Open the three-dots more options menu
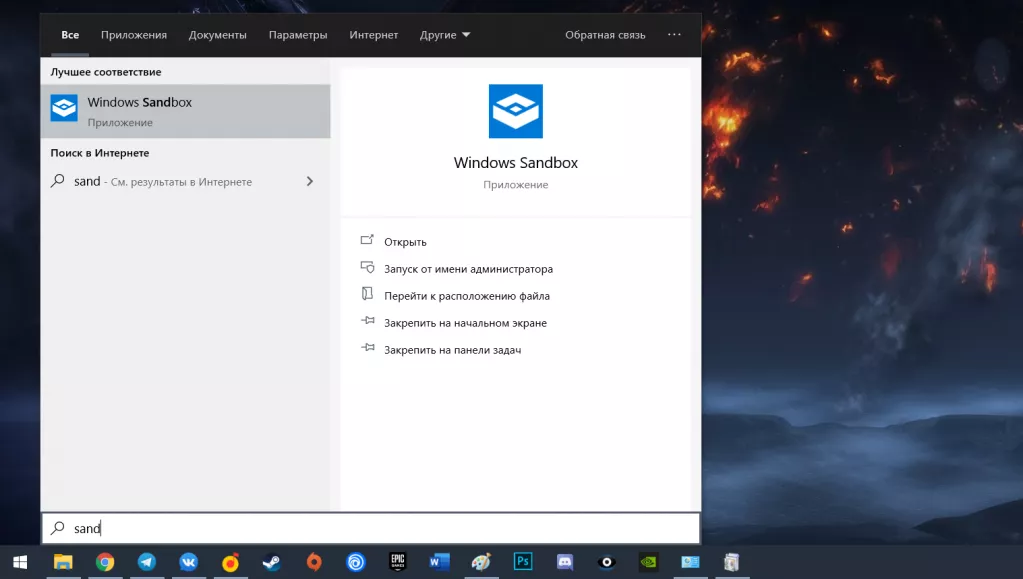Screen dimensions: 1023x579 click(x=674, y=35)
